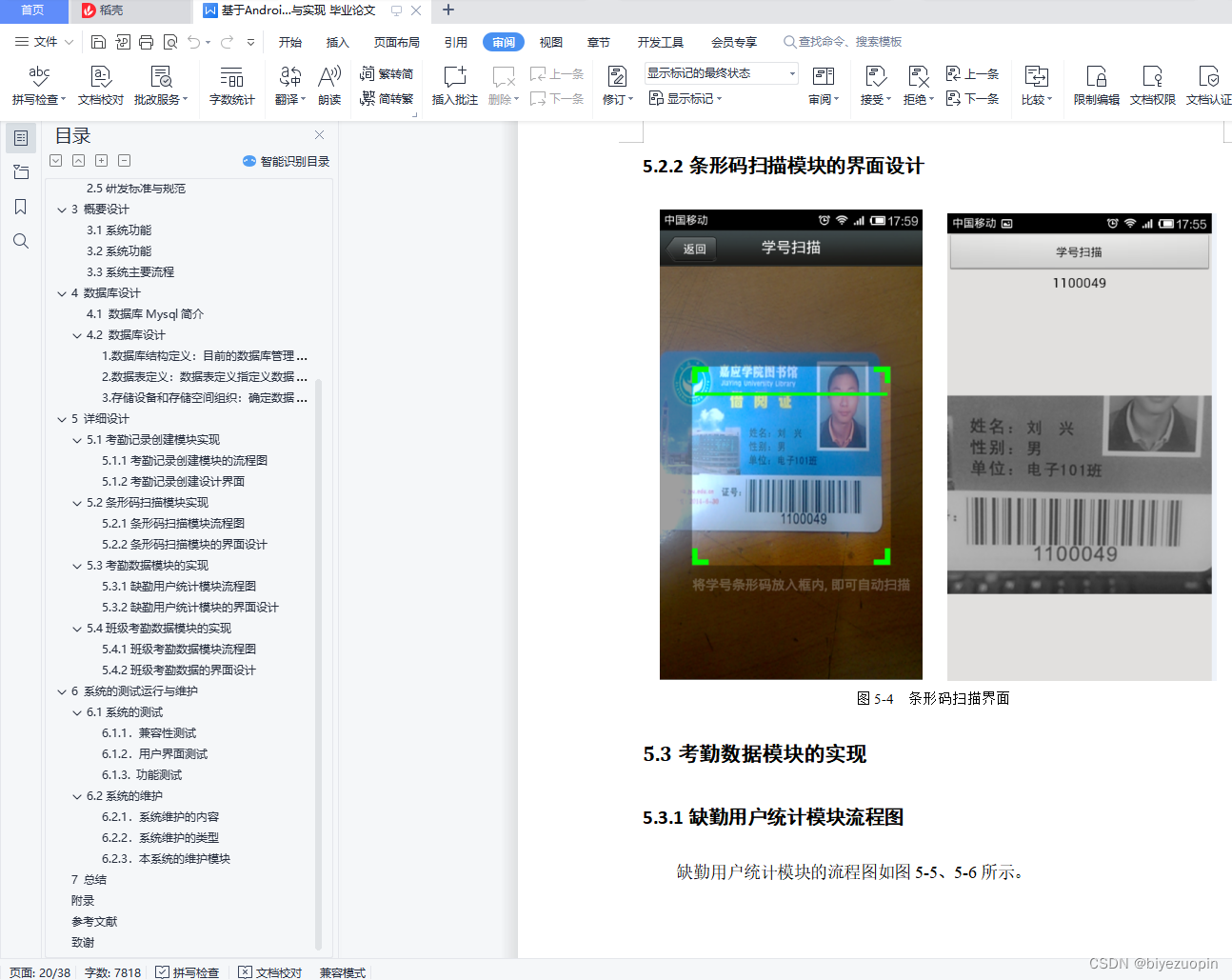Switch to the 开发工具 ribbon tab
1232x980 pixels.
click(661, 42)
